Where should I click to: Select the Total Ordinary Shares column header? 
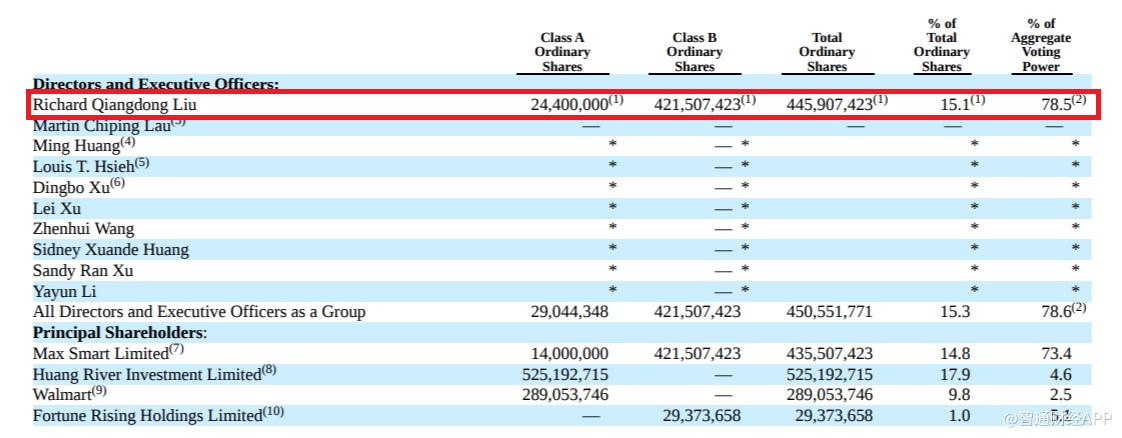point(826,52)
